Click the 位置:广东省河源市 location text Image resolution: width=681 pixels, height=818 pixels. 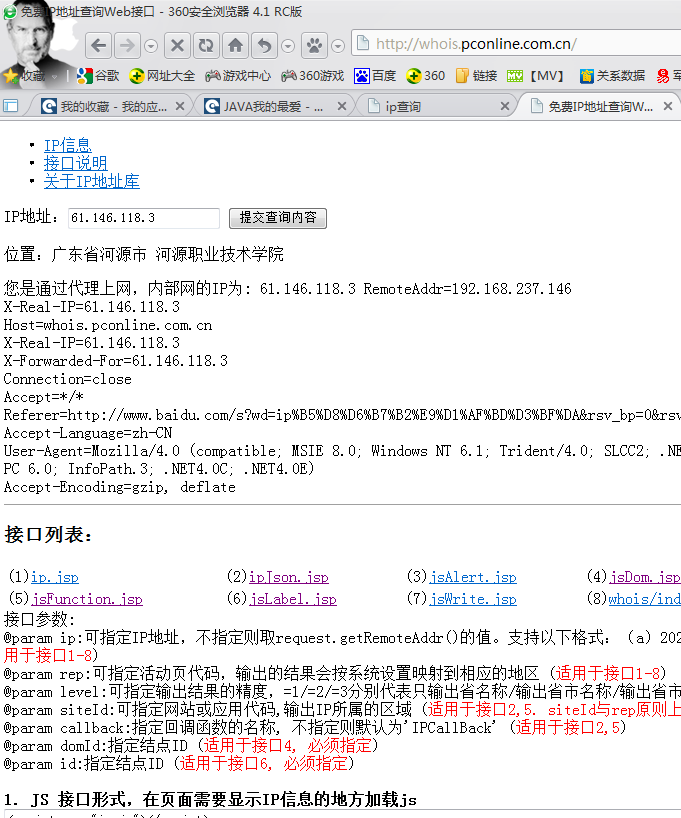[144, 255]
